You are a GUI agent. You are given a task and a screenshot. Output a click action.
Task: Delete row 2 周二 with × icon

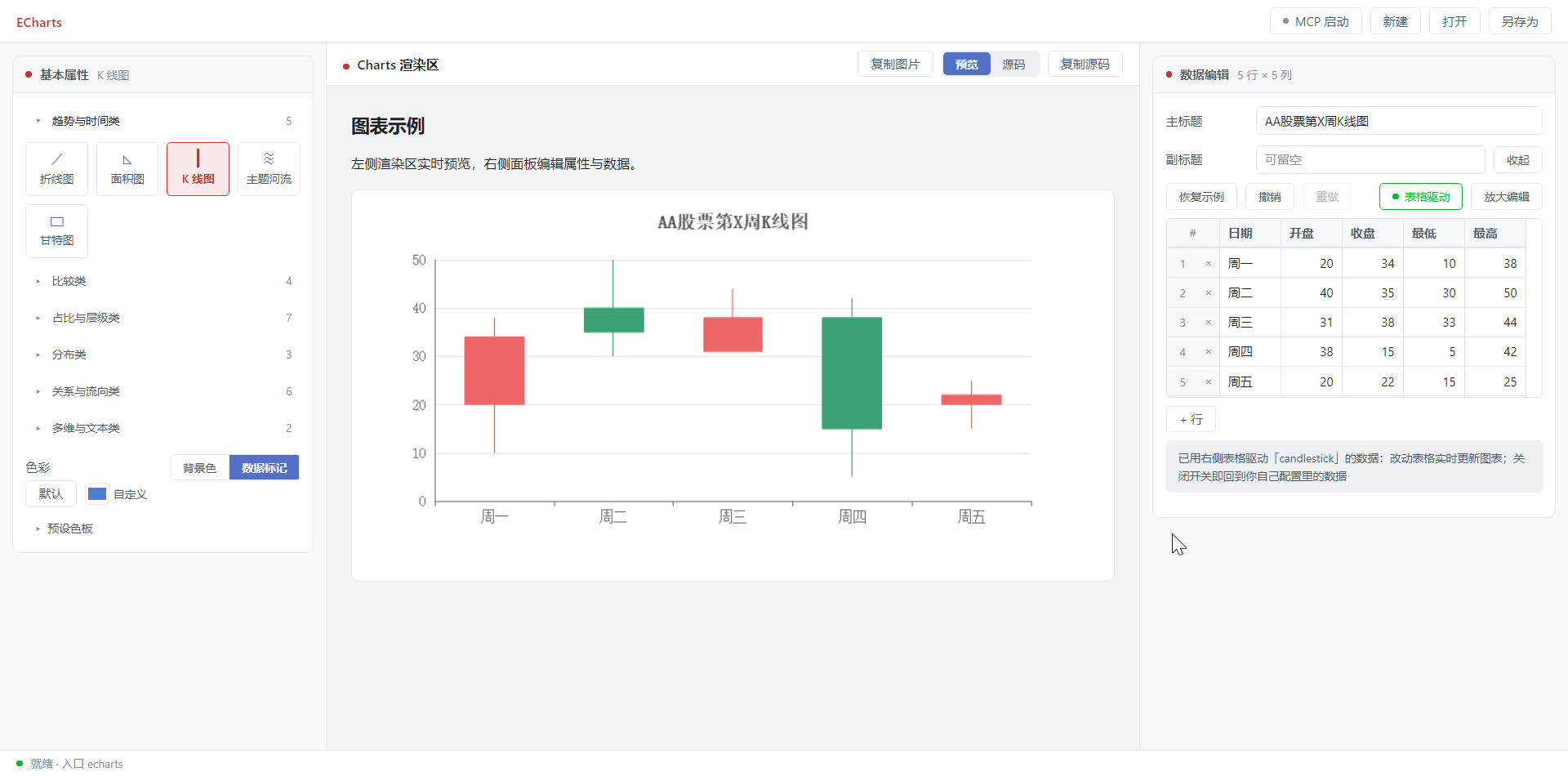point(1209,293)
